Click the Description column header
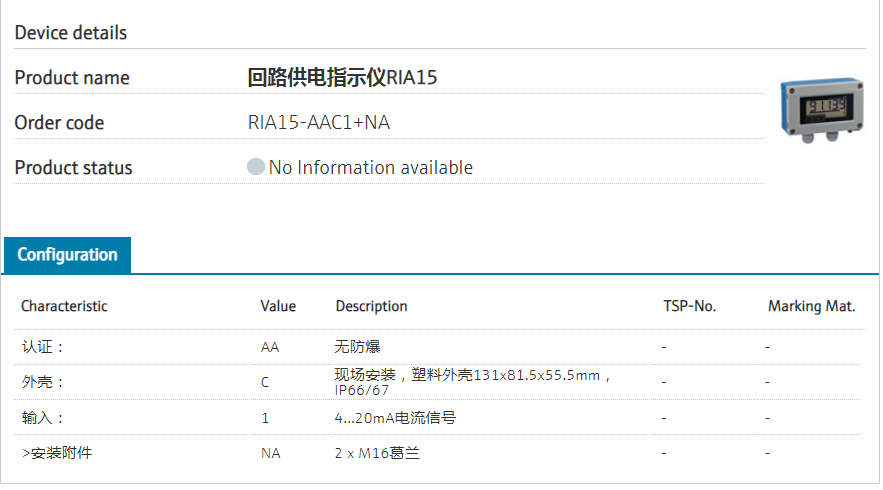Image resolution: width=883 pixels, height=490 pixels. pyautogui.click(x=371, y=306)
